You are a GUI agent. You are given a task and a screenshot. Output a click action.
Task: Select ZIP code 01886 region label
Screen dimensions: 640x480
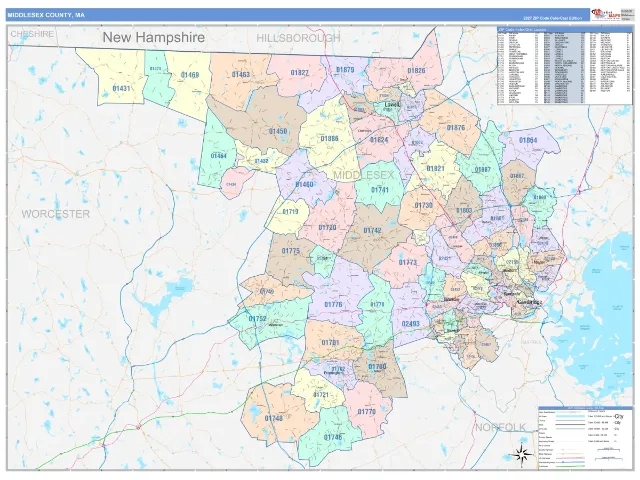(329, 139)
